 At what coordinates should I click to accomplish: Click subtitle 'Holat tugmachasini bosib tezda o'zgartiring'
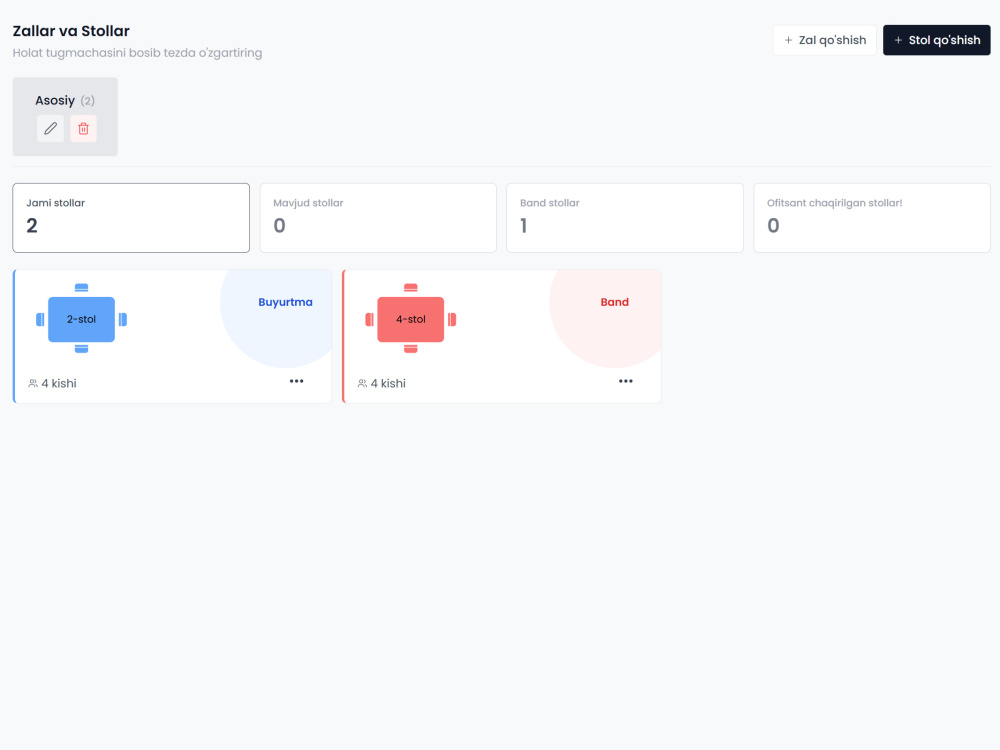tap(137, 53)
